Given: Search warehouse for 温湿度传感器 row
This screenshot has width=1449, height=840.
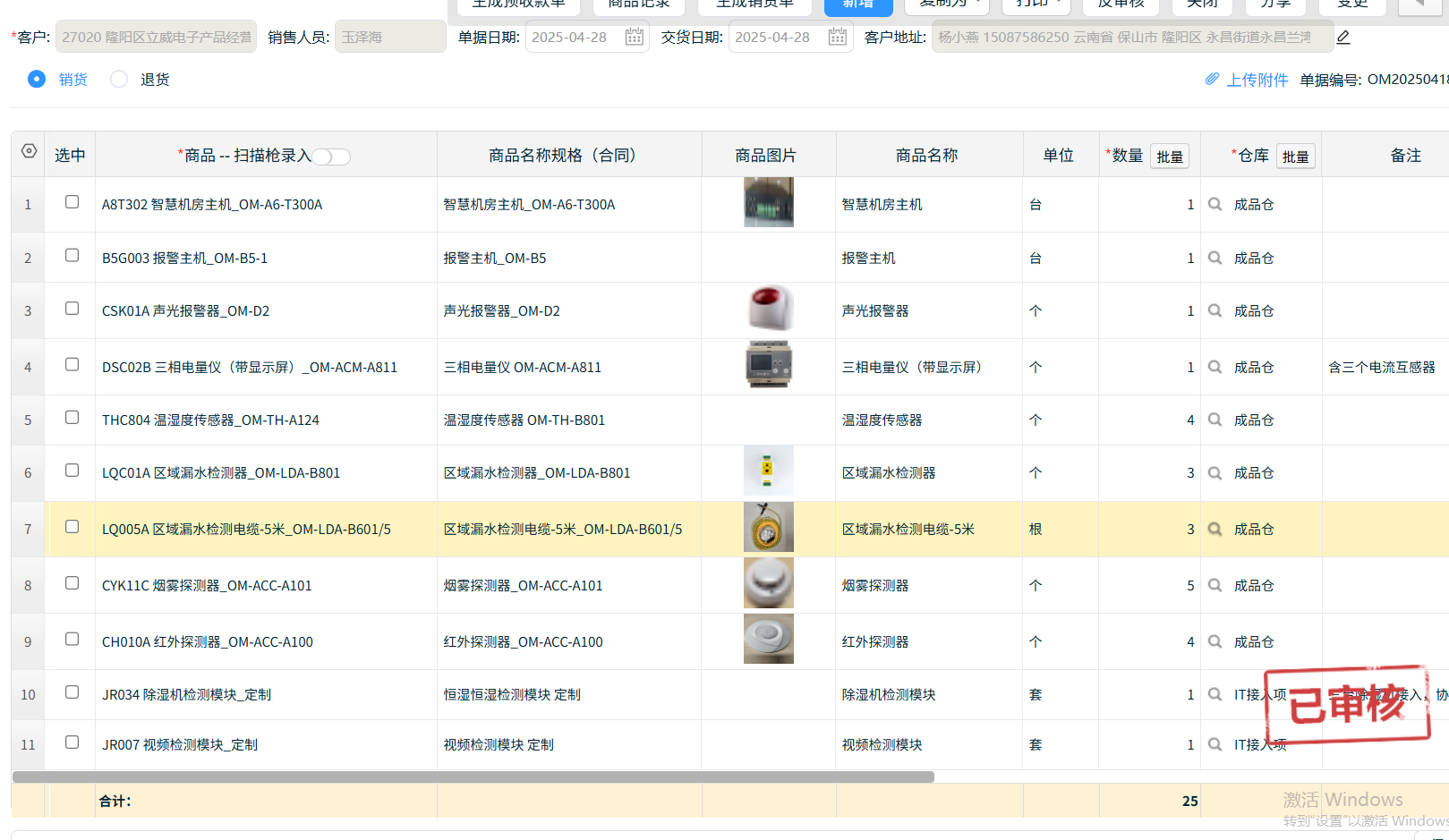Looking at the screenshot, I should tap(1215, 420).
